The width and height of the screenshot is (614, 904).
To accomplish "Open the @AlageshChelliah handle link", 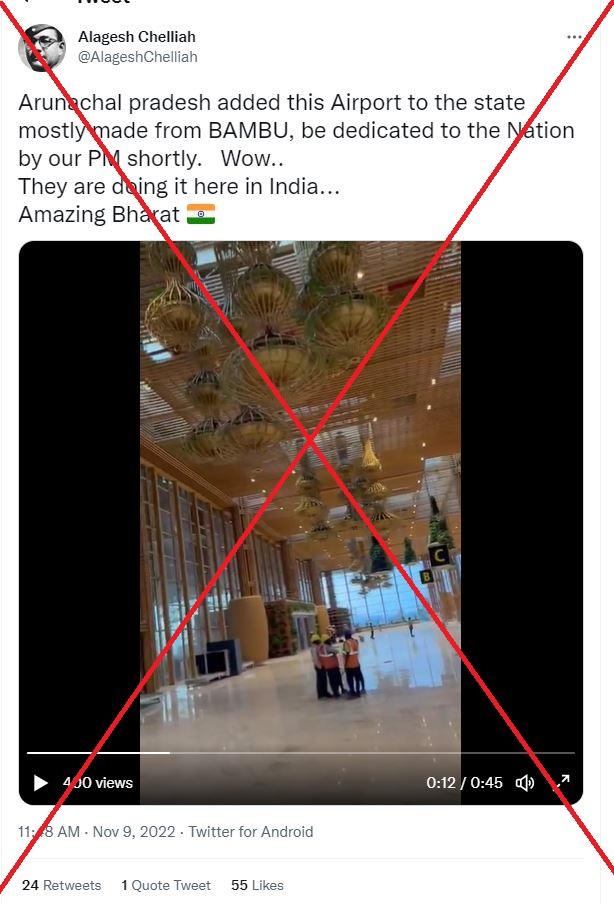I will coord(137,57).
